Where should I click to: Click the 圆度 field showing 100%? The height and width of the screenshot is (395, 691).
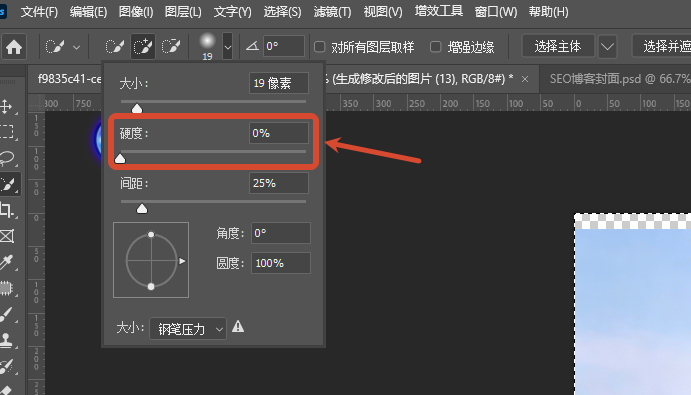pos(281,263)
